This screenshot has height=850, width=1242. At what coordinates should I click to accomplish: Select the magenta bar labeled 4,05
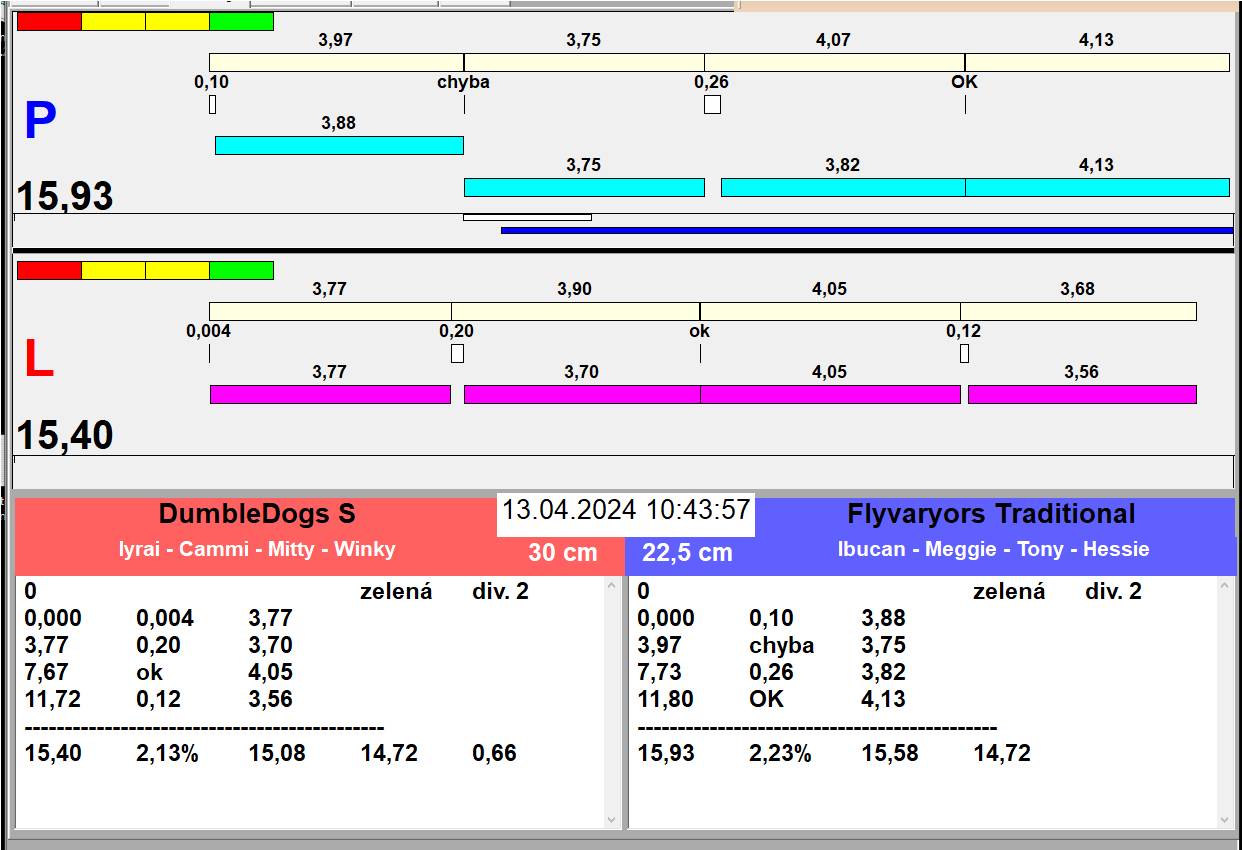[x=830, y=394]
